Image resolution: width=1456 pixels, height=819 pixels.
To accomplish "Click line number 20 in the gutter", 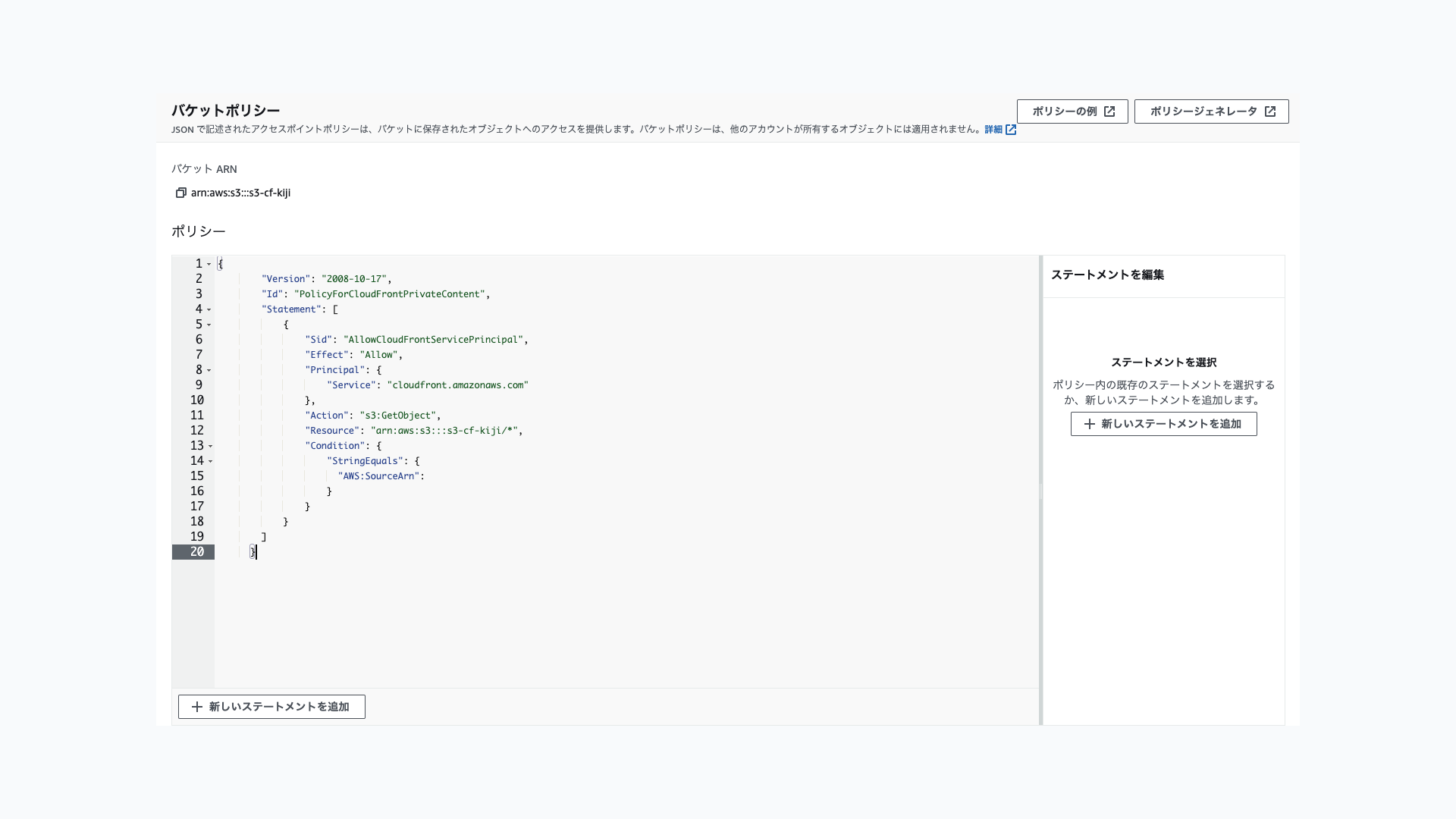I will [x=196, y=552].
